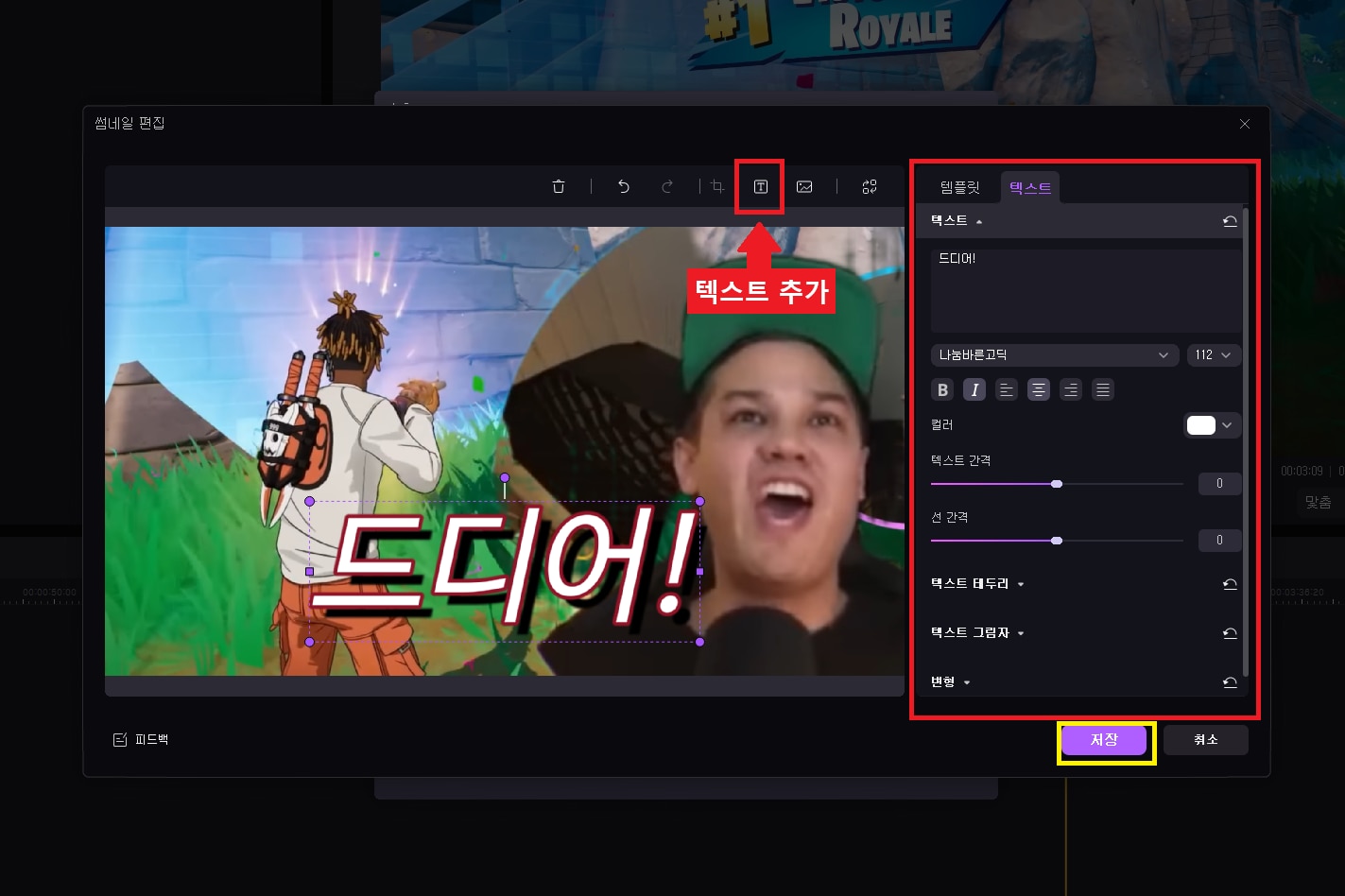
Task: Add text using the T toolbar icon
Action: [x=760, y=187]
